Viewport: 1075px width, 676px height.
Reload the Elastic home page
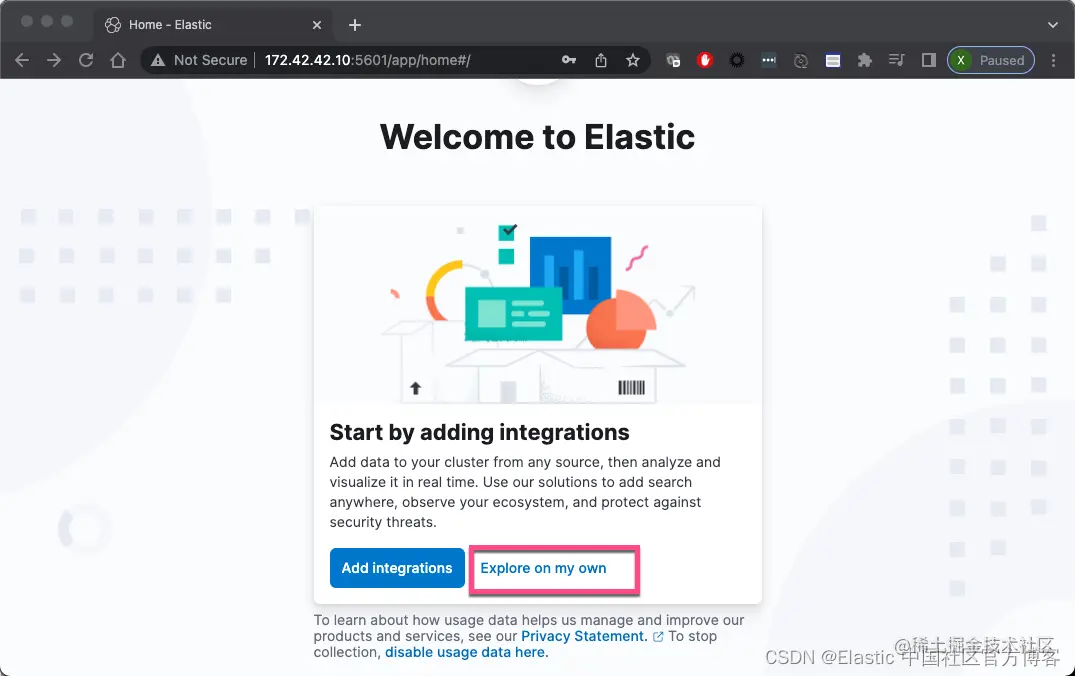[x=86, y=60]
